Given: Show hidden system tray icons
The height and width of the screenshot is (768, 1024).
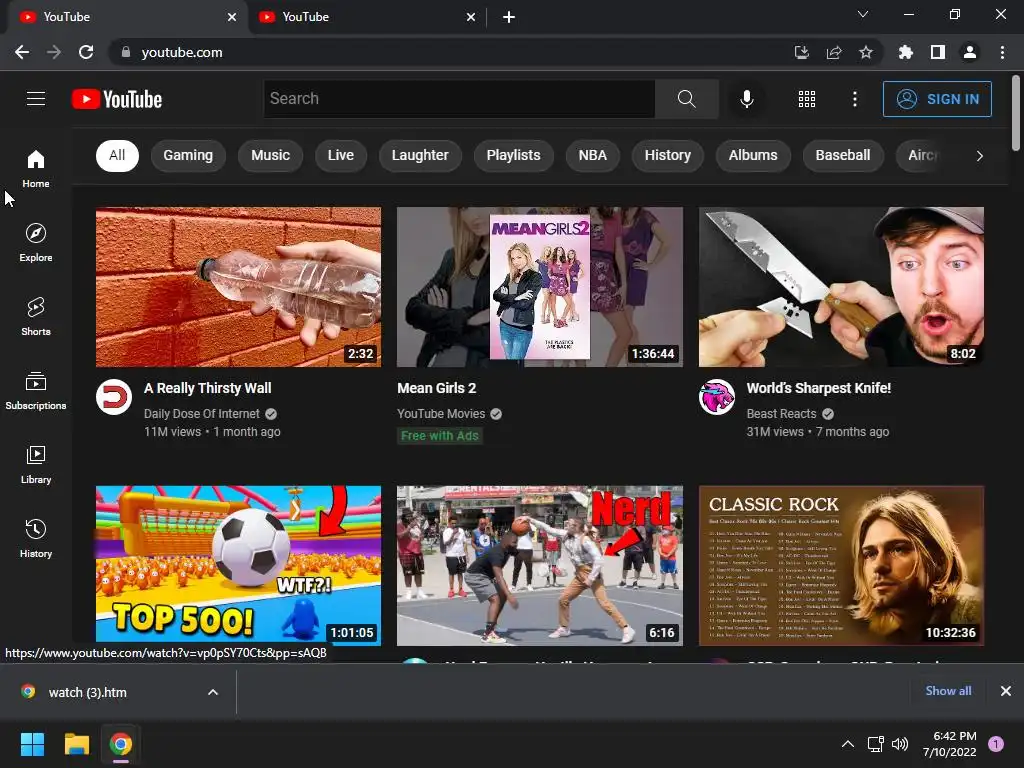Looking at the screenshot, I should click(848, 744).
